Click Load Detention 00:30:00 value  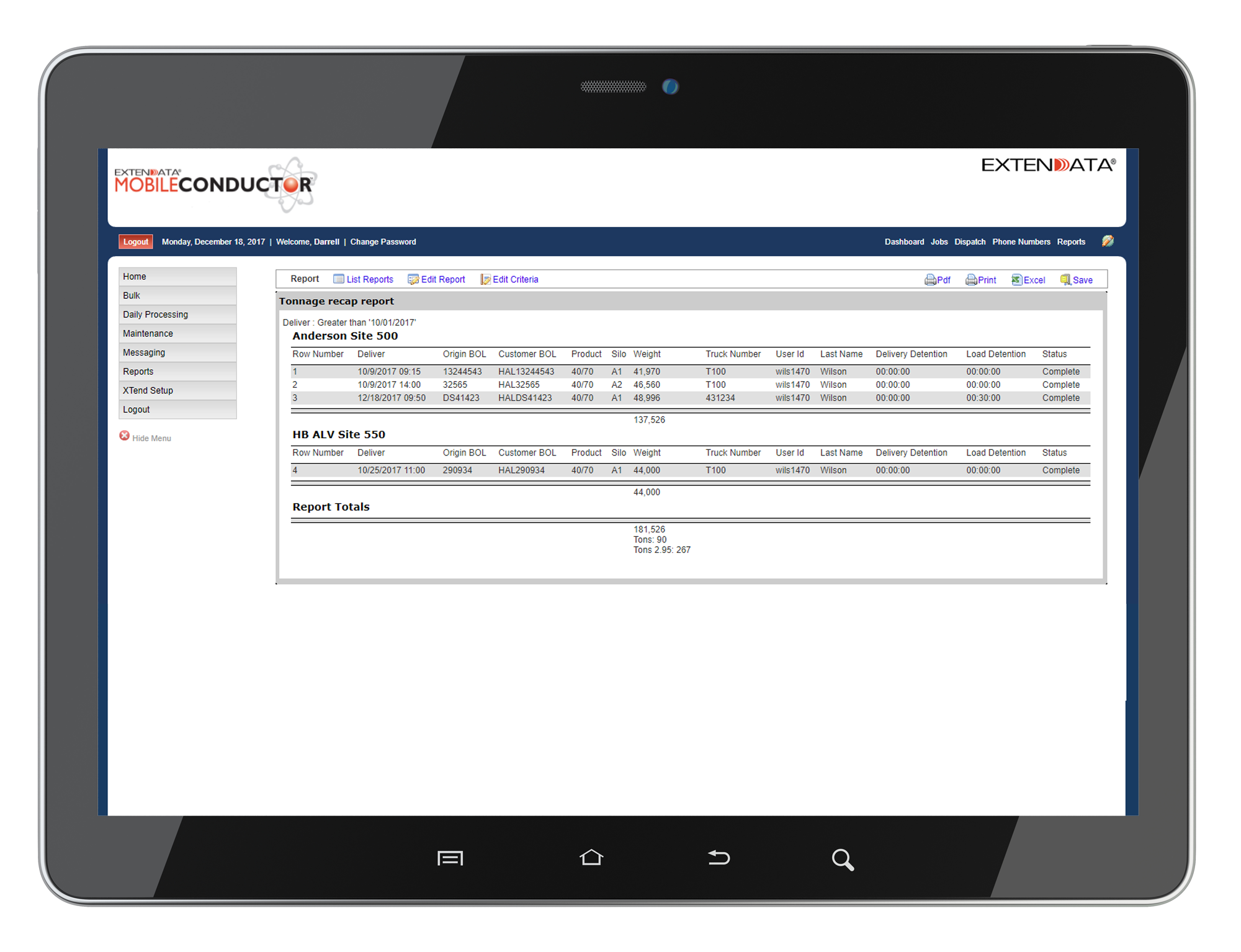click(x=983, y=398)
